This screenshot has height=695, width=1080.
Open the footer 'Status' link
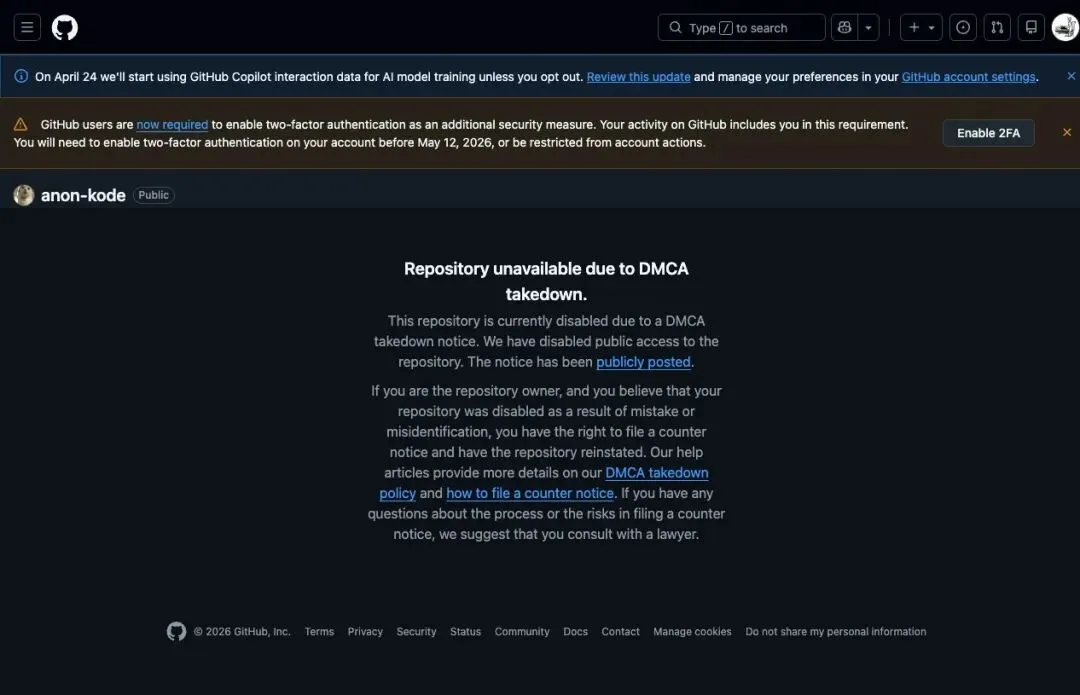point(466,632)
